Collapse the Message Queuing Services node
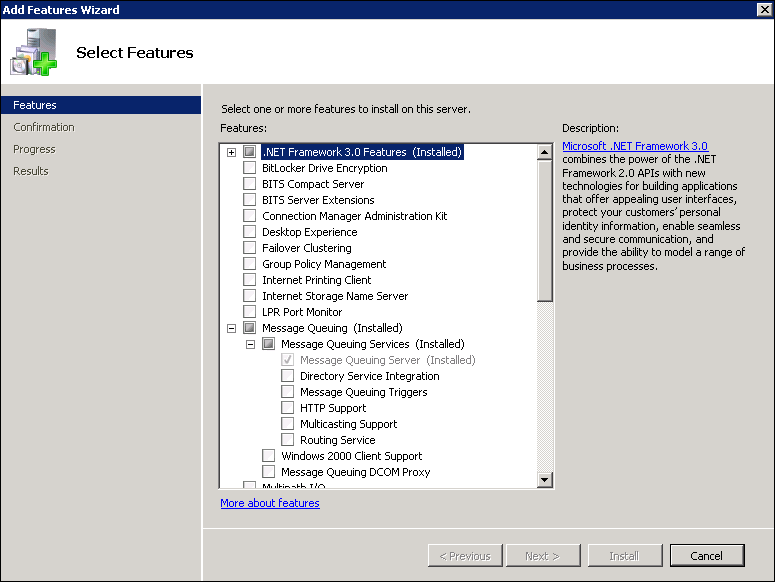Image resolution: width=775 pixels, height=582 pixels. (251, 344)
